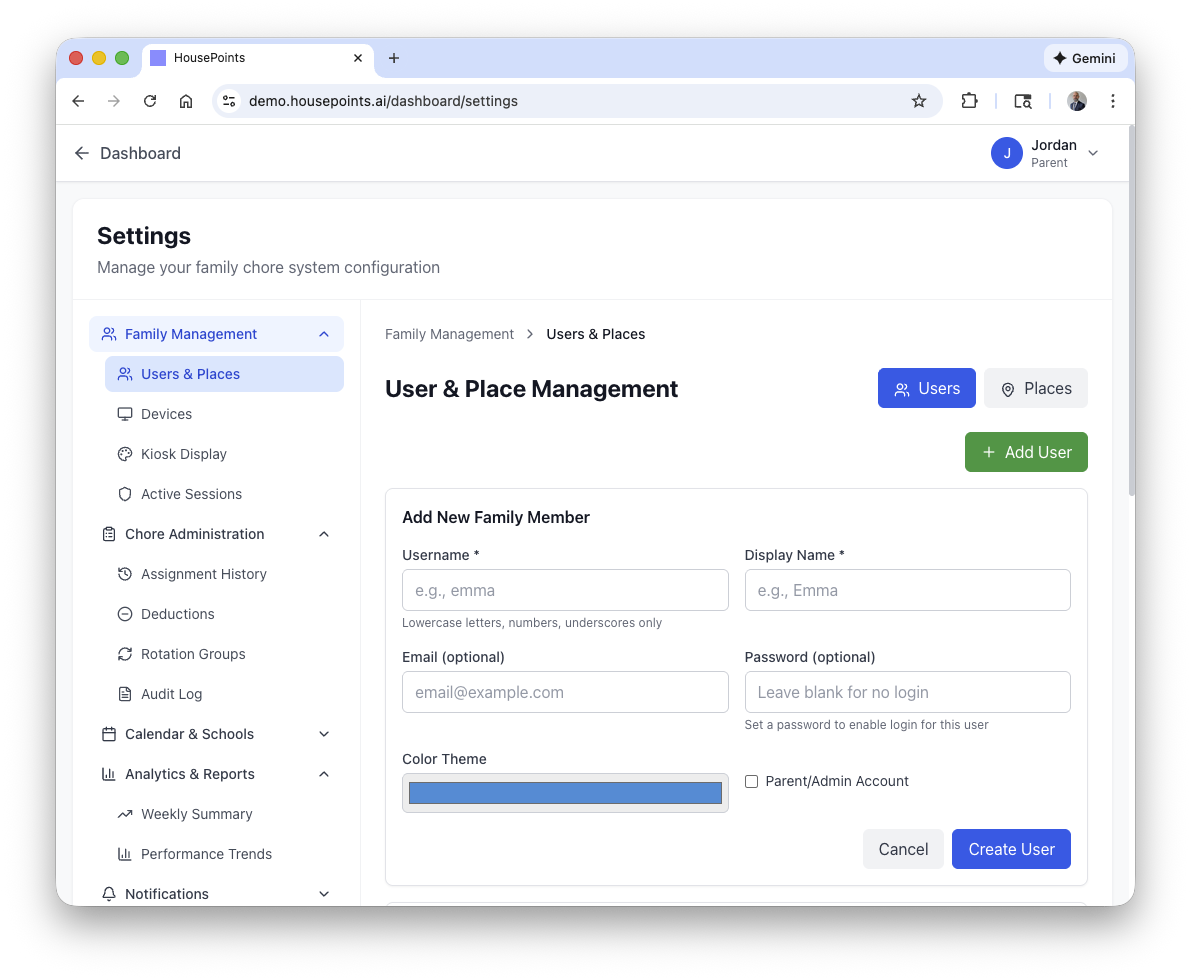Open Chrome's three-dot menu
The height and width of the screenshot is (980, 1191).
pyautogui.click(x=1113, y=101)
